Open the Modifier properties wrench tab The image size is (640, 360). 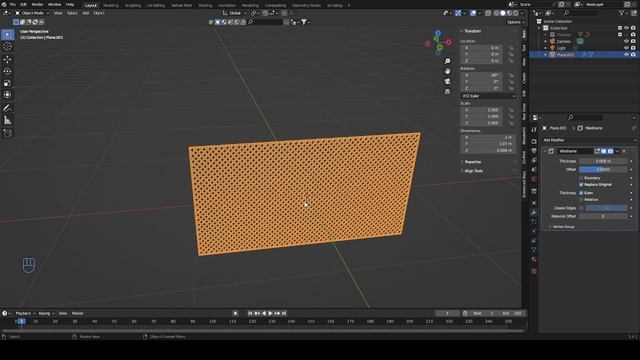point(534,213)
